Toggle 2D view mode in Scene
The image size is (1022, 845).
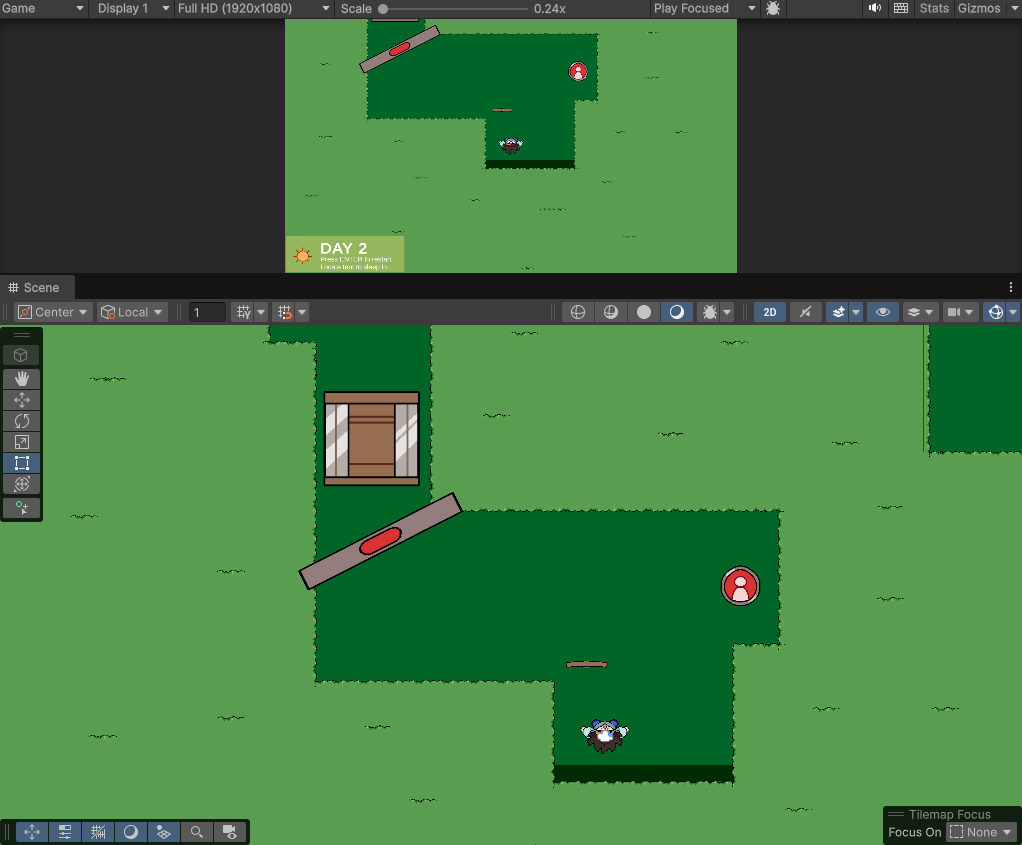769,312
